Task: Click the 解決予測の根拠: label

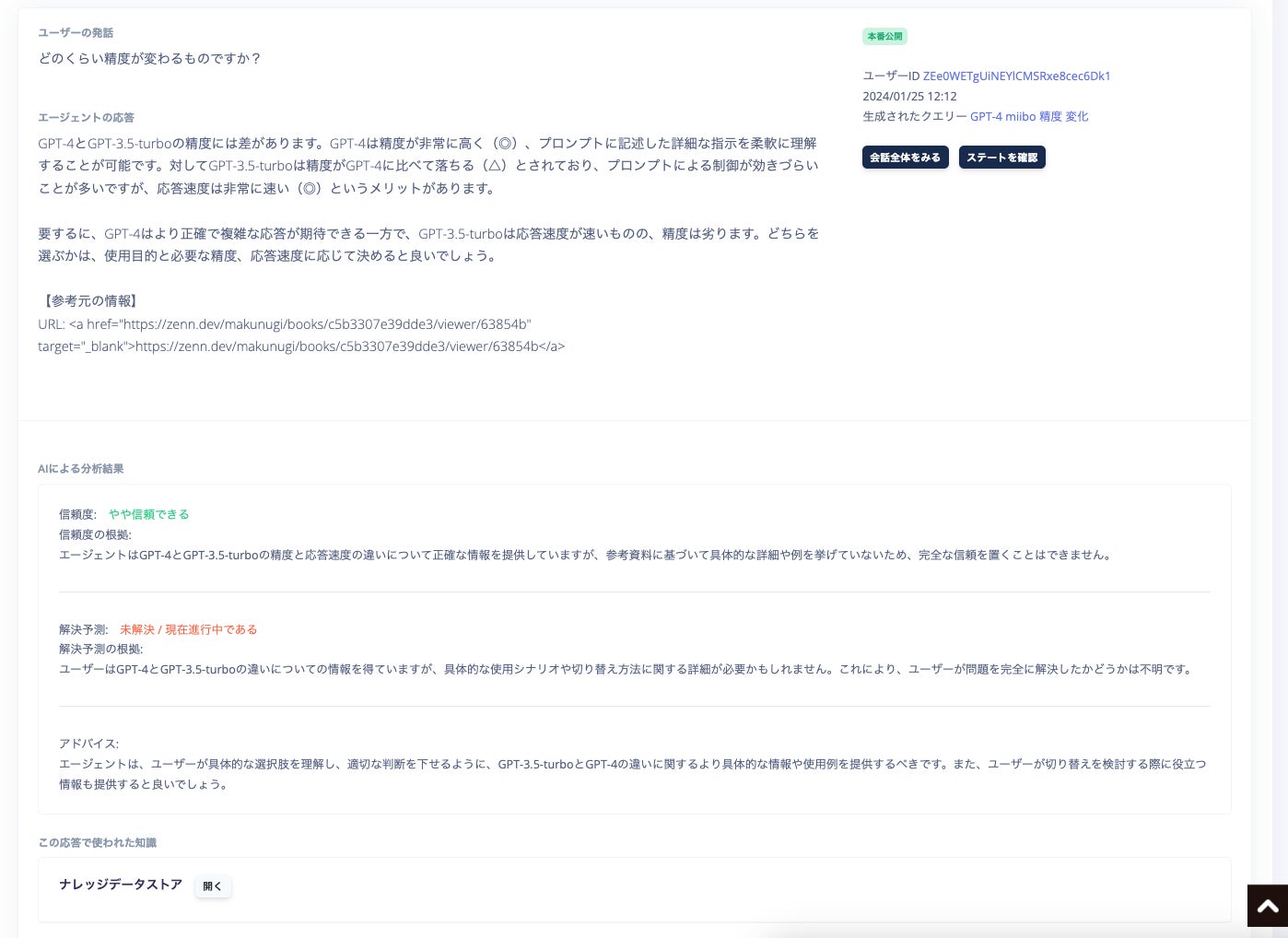Action: [x=101, y=650]
